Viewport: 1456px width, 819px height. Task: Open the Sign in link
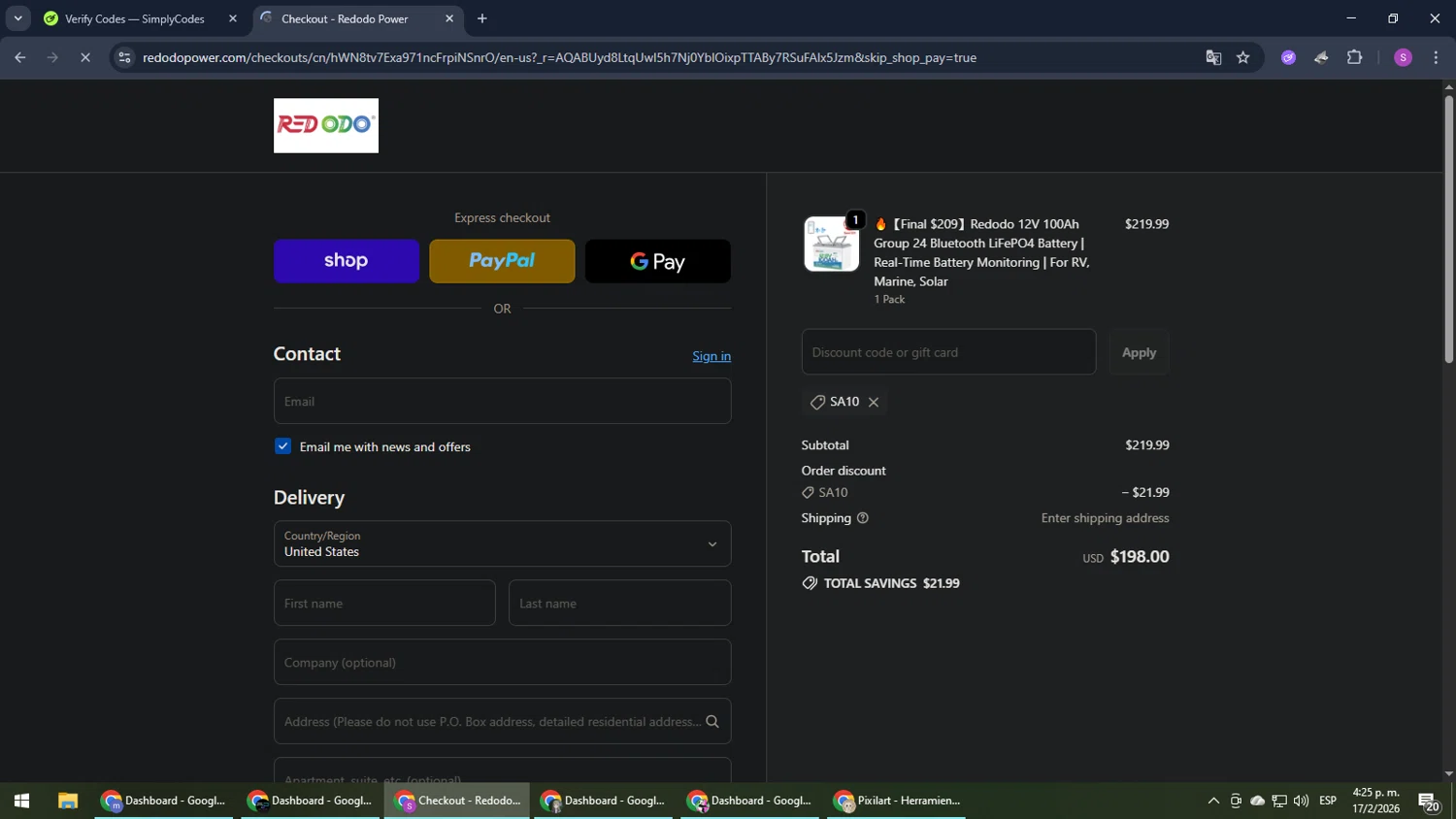[711, 356]
